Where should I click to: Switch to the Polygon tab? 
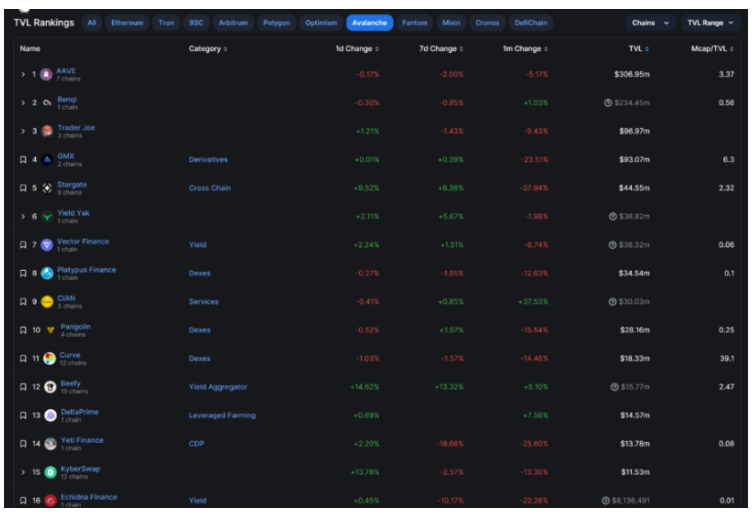277,23
